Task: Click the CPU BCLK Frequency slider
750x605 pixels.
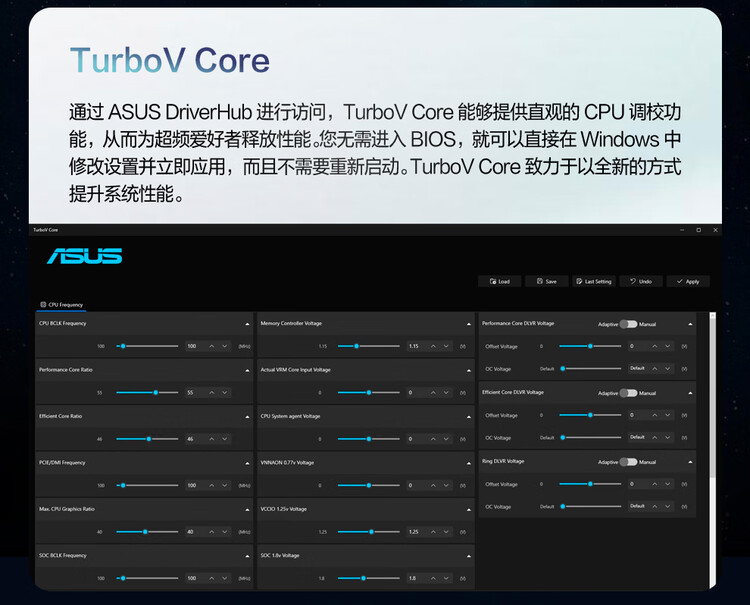Action: (147, 346)
